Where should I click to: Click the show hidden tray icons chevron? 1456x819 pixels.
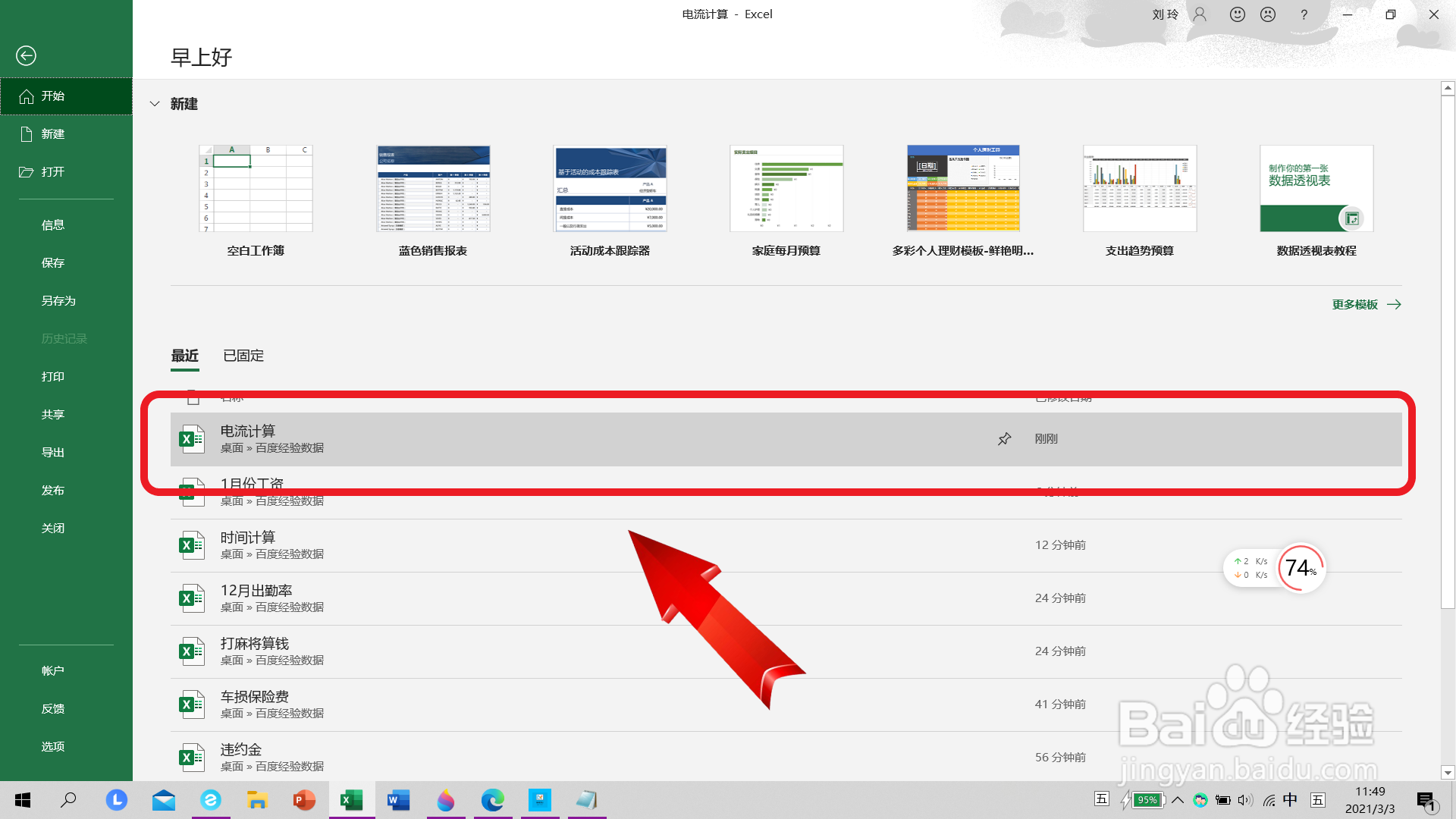pyautogui.click(x=1178, y=799)
